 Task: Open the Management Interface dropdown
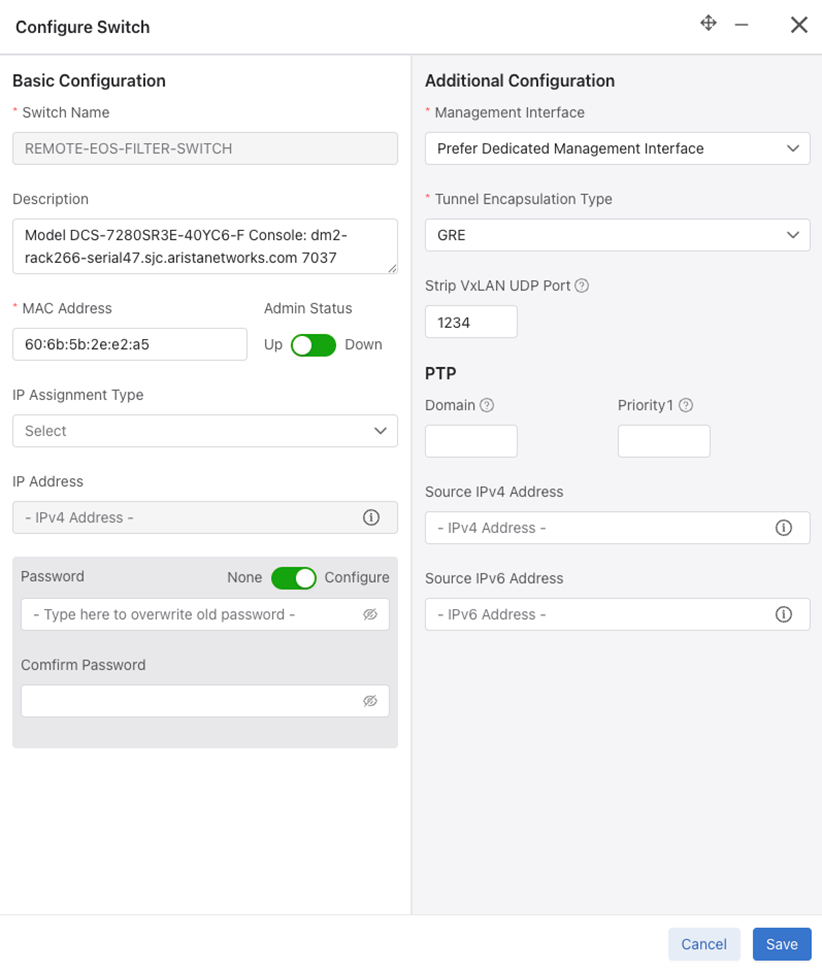pos(617,149)
